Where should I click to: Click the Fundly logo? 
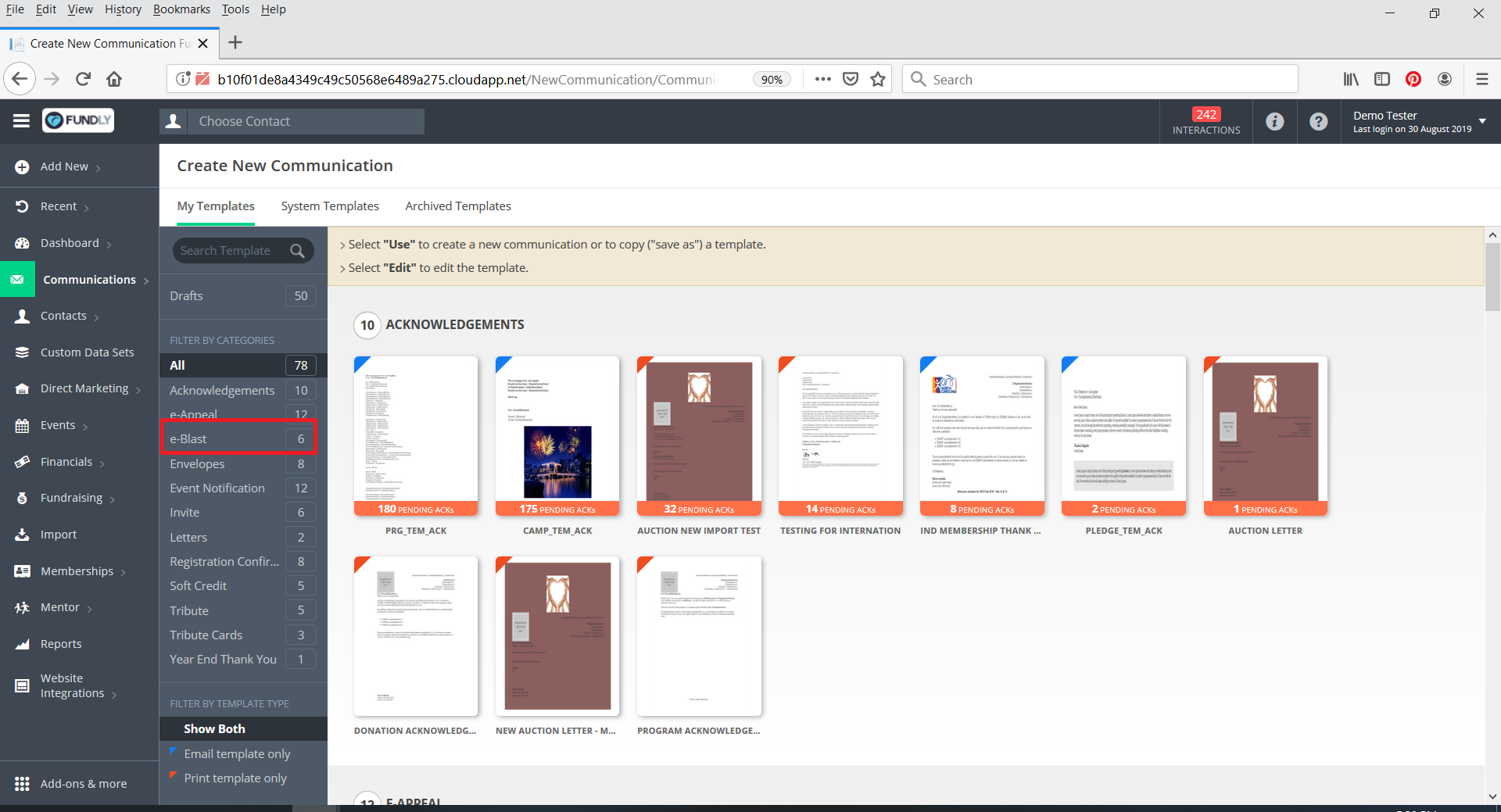(78, 120)
